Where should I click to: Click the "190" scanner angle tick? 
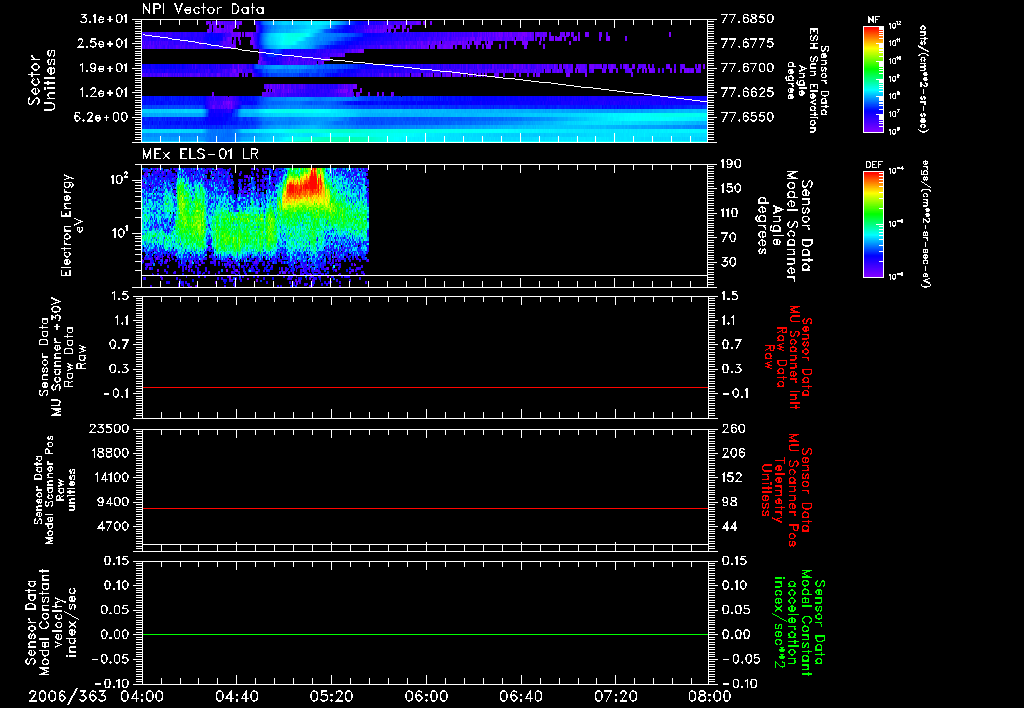(x=731, y=164)
